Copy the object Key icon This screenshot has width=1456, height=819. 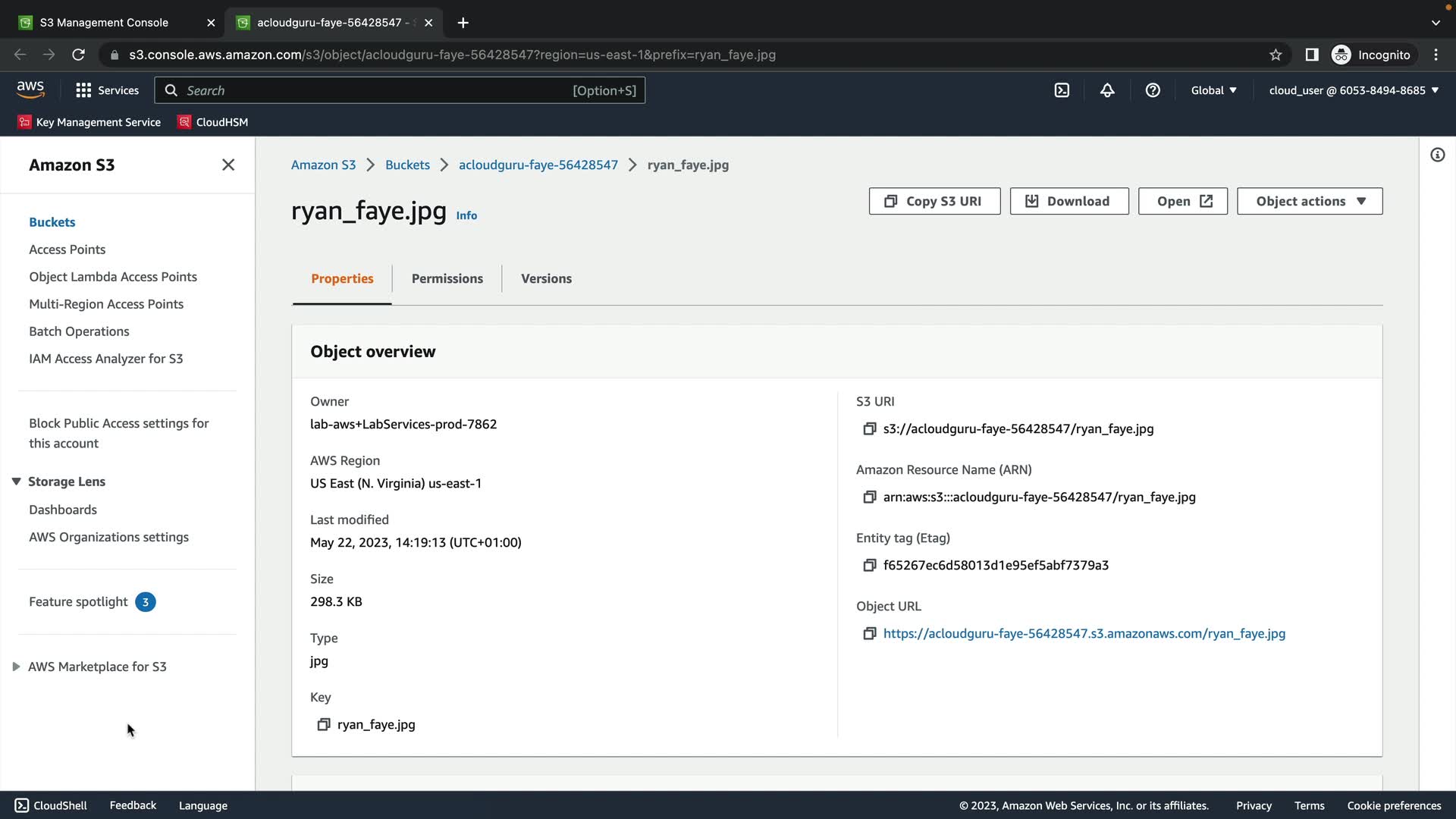coord(323,725)
